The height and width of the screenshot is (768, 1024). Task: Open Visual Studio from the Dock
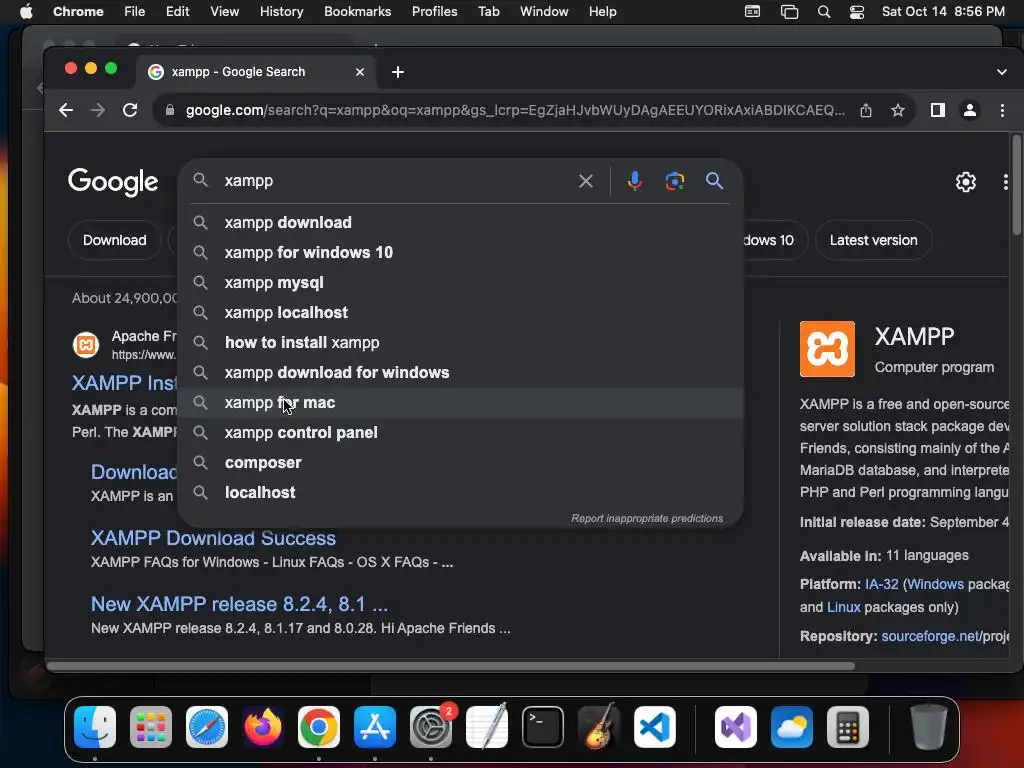736,727
